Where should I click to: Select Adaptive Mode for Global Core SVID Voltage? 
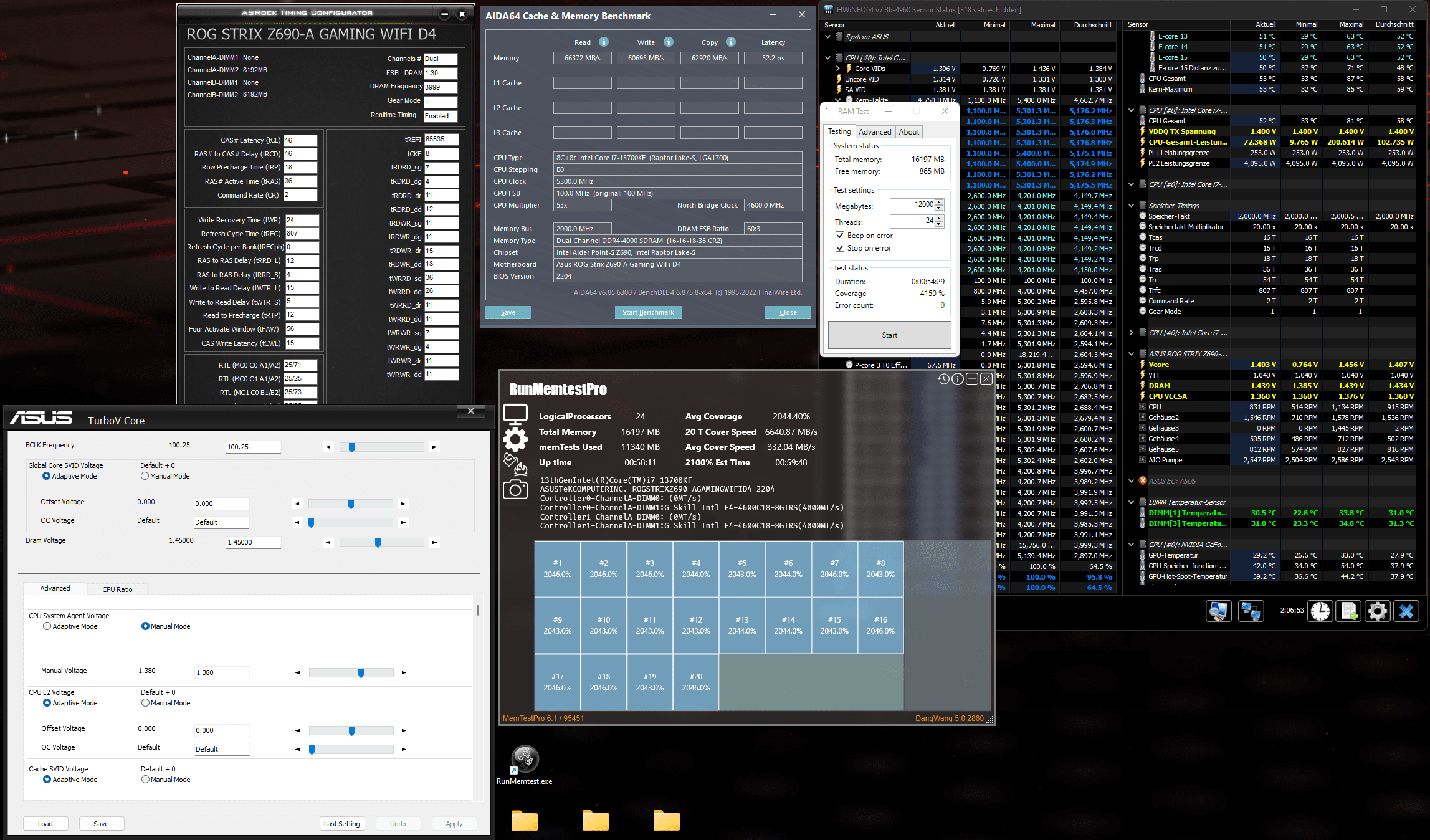pyautogui.click(x=46, y=476)
